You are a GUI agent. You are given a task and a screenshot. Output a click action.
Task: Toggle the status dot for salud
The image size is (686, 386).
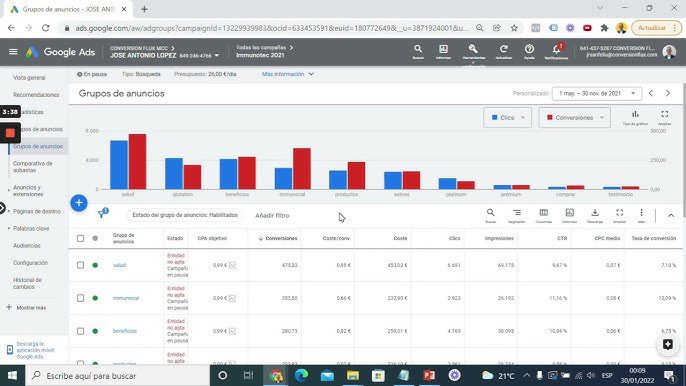(95, 265)
